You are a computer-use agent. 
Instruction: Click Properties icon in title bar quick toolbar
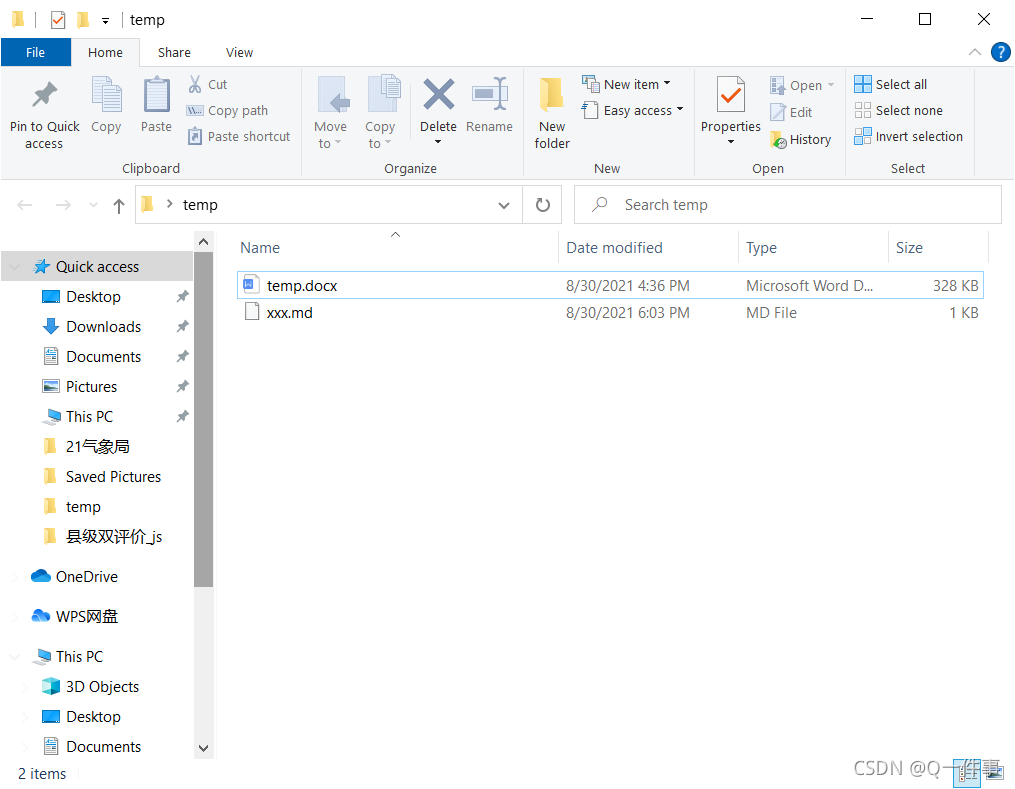(58, 20)
